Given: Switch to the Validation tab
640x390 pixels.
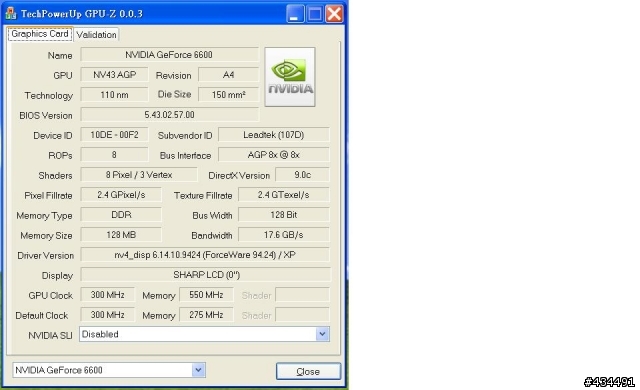Looking at the screenshot, I should click(x=96, y=35).
